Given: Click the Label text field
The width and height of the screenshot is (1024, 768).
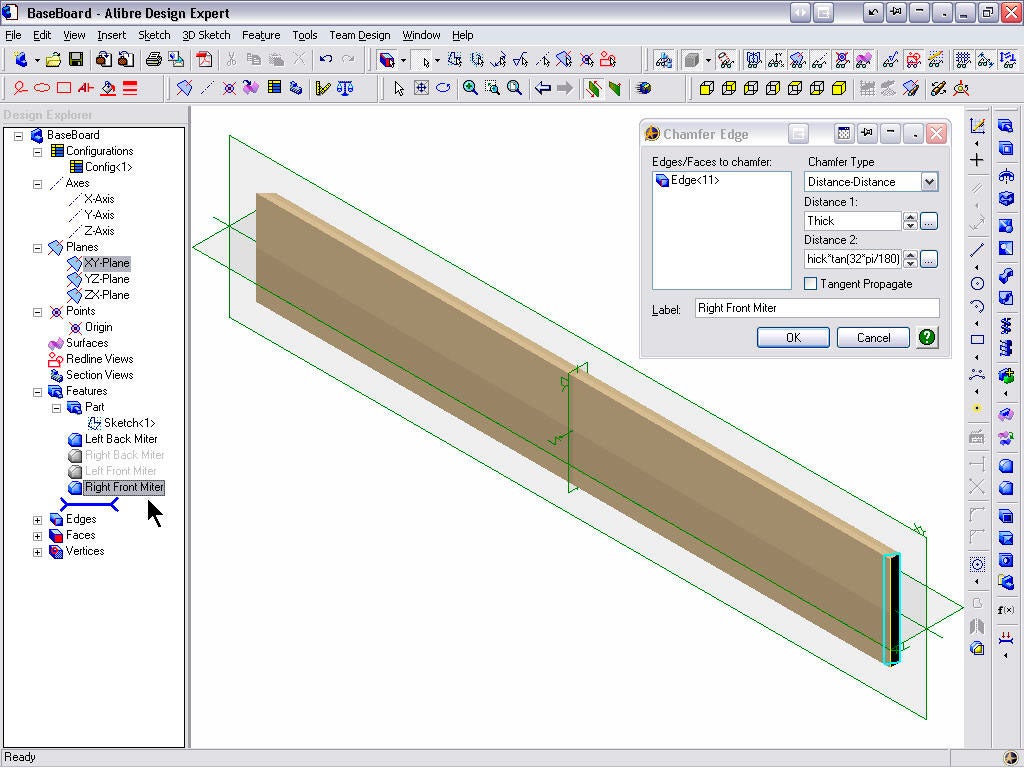Looking at the screenshot, I should coord(817,308).
